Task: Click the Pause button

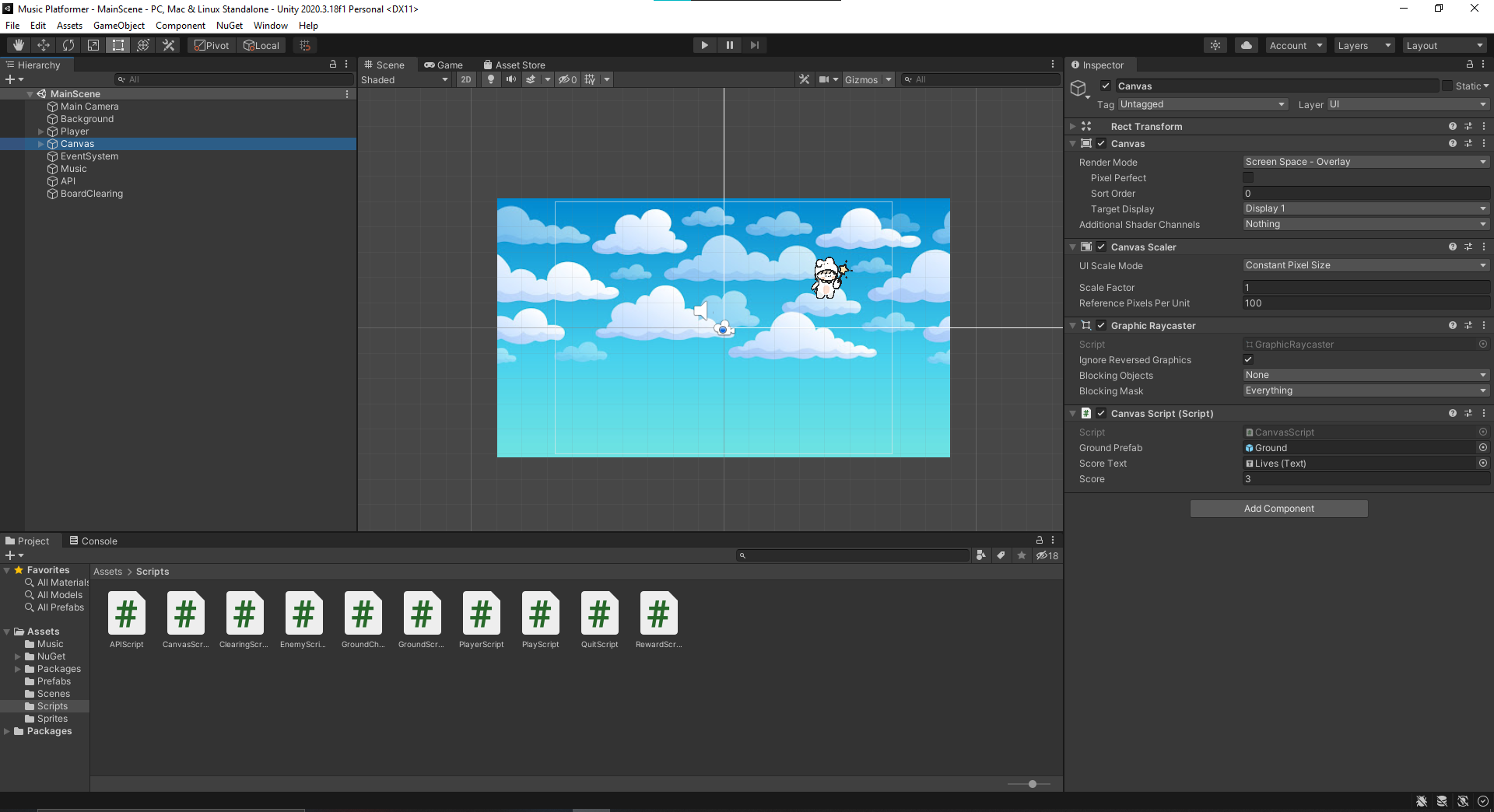Action: click(729, 45)
